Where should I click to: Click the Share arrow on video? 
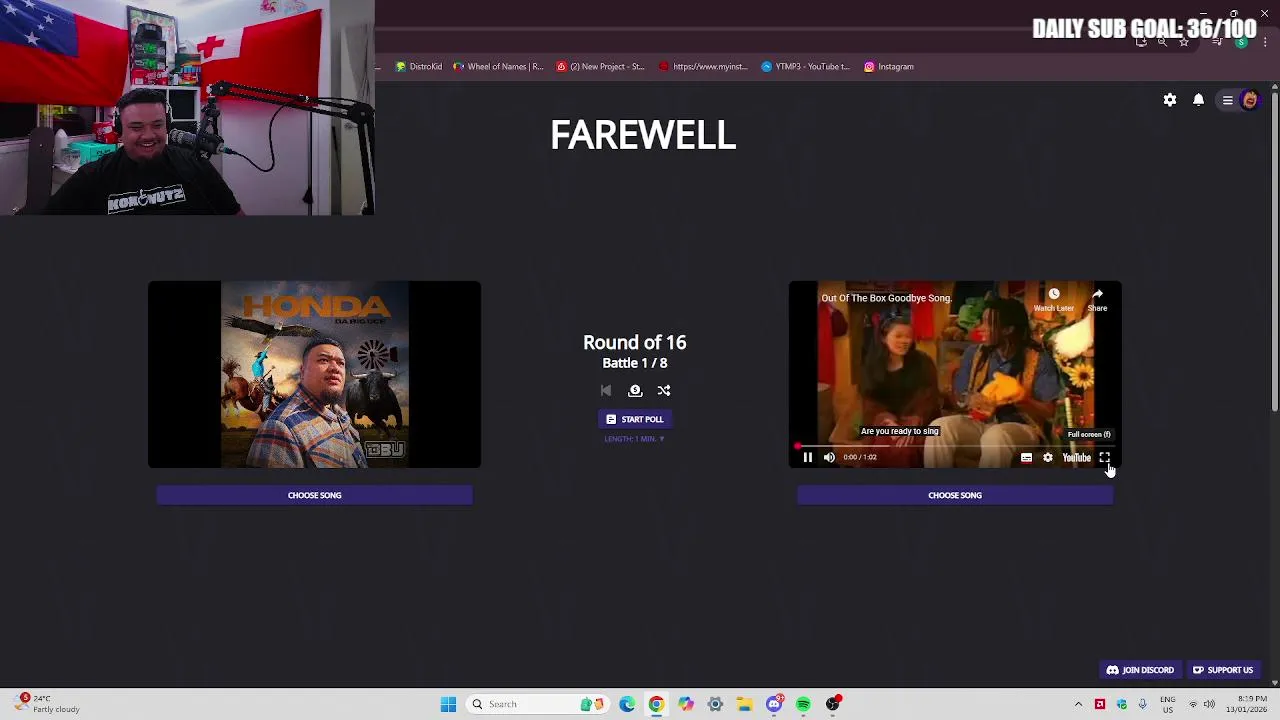(1097, 294)
